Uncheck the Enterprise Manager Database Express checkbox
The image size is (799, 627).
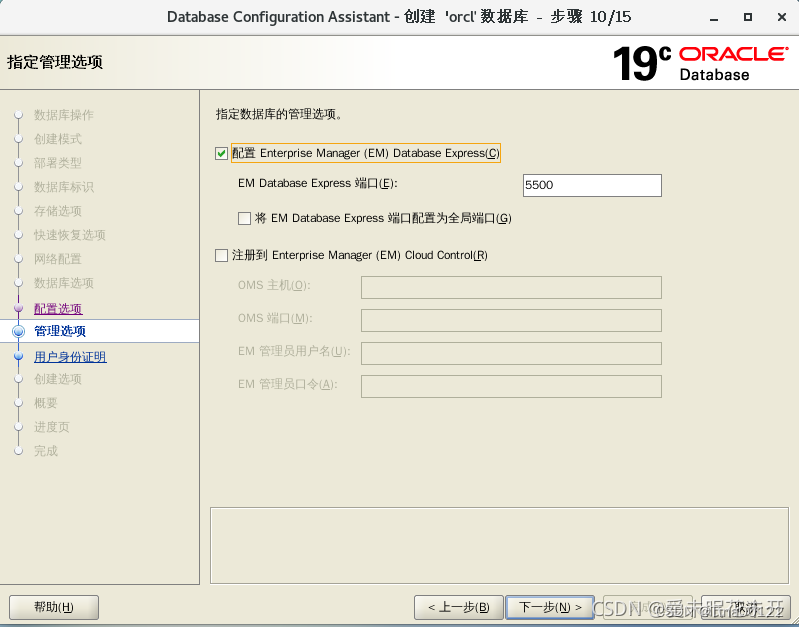[x=221, y=153]
